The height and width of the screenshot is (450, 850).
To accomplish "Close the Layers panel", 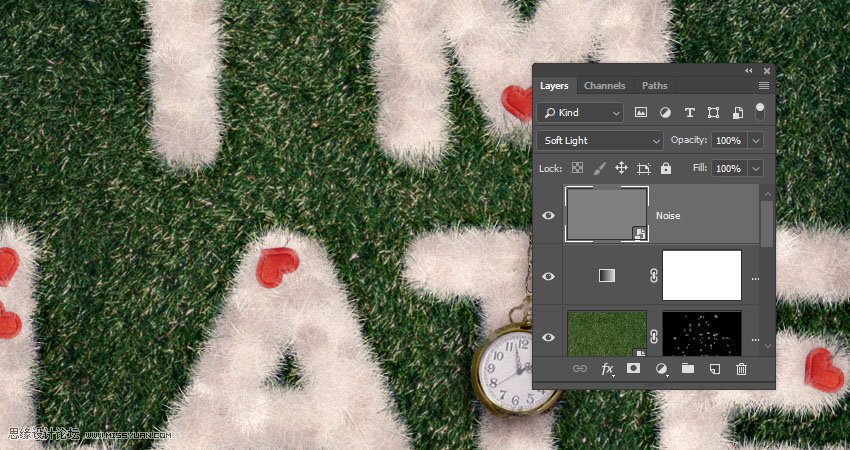I will (x=767, y=70).
